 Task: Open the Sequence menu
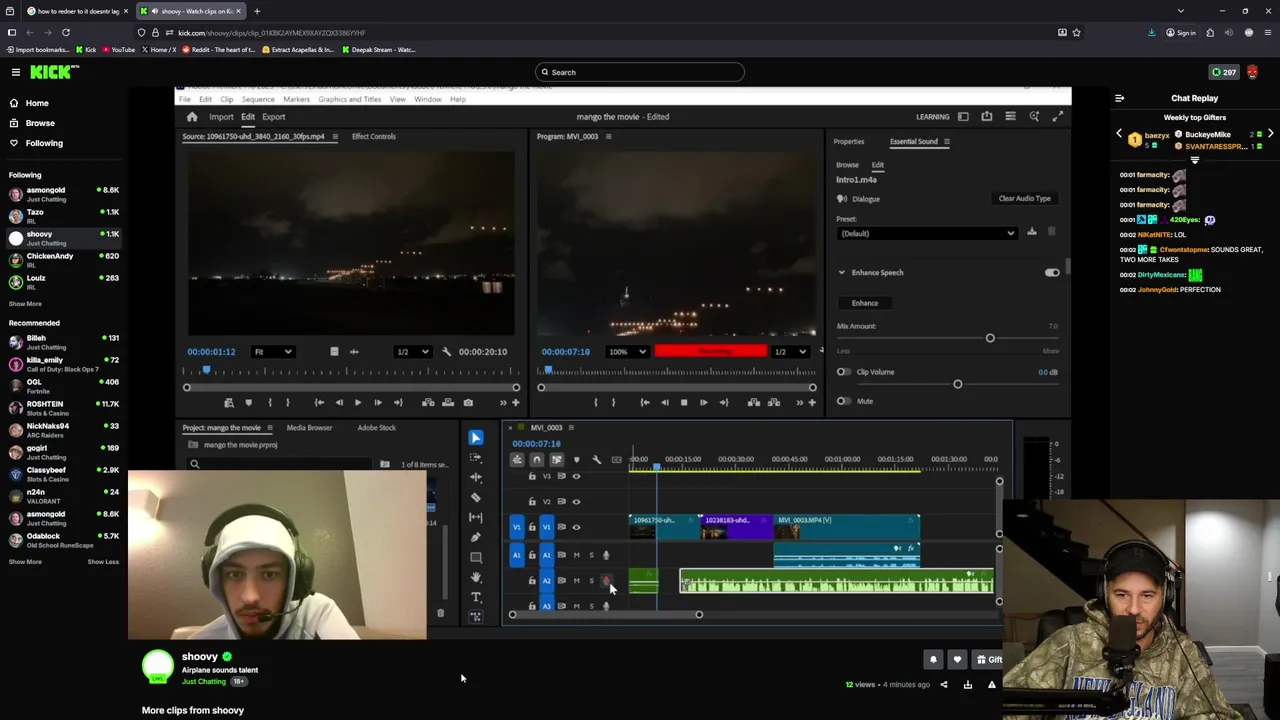tap(258, 99)
